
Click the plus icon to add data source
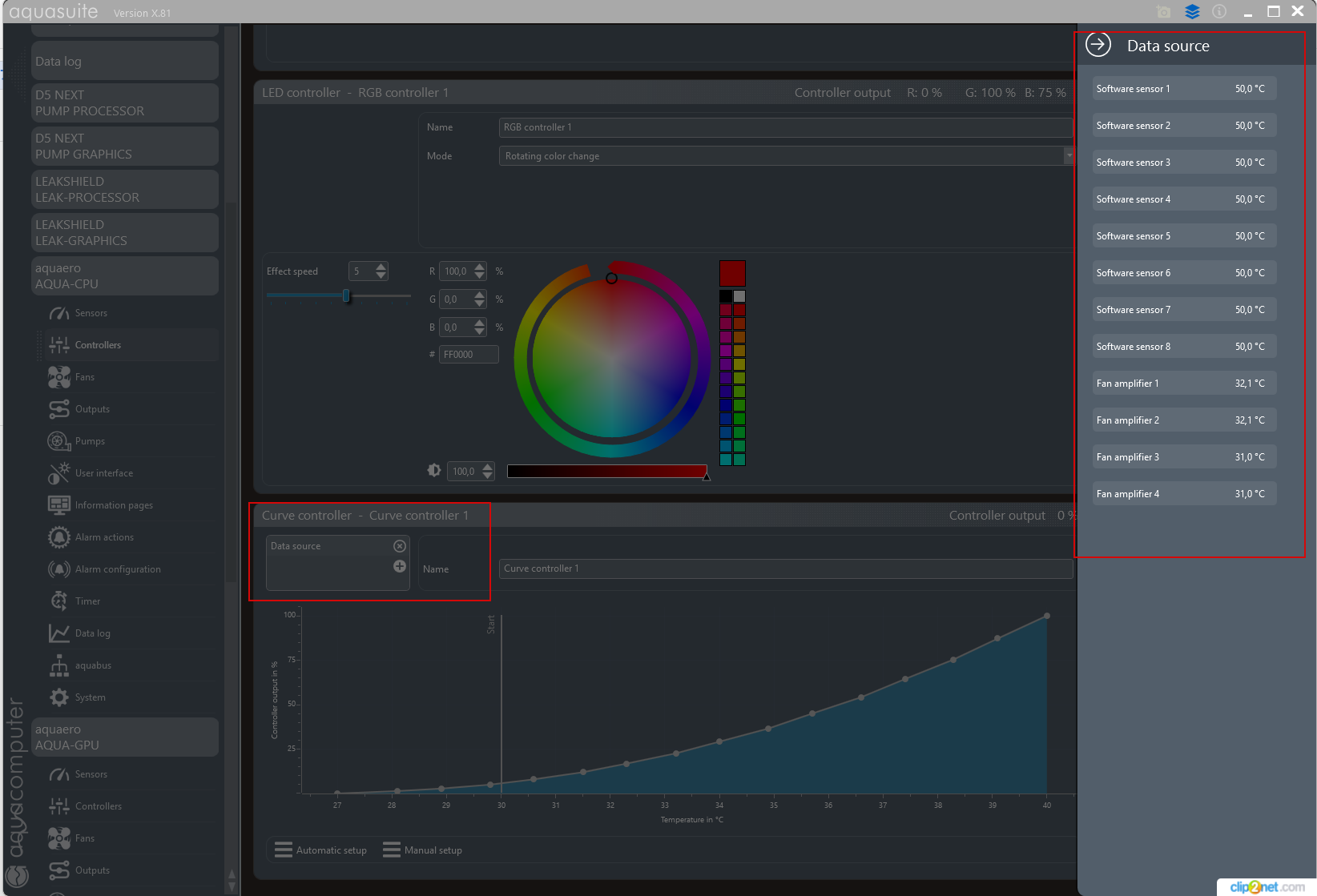tap(400, 566)
